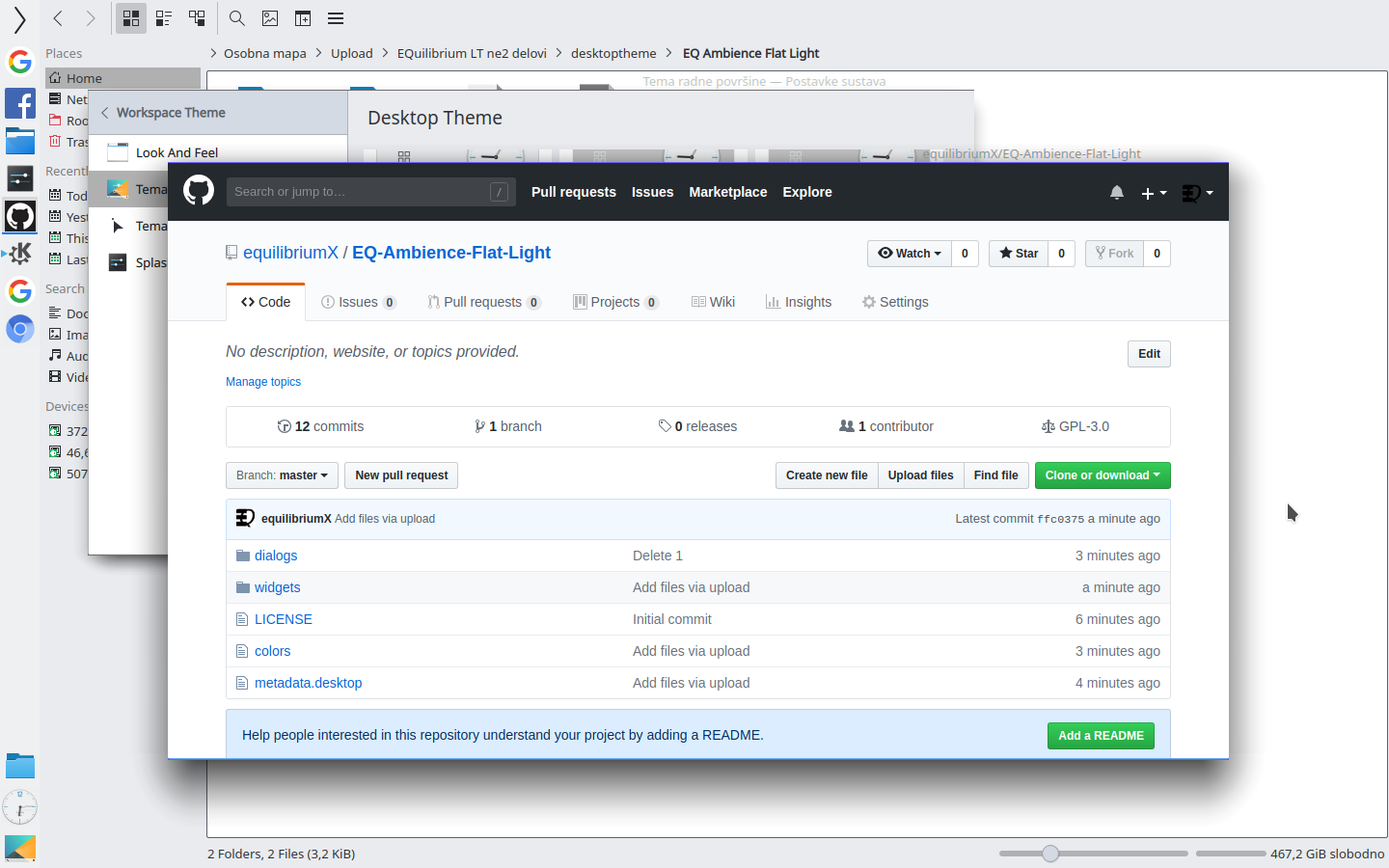Select Look And Feel in System Settings
This screenshot has height=868, width=1389.
(x=218, y=152)
